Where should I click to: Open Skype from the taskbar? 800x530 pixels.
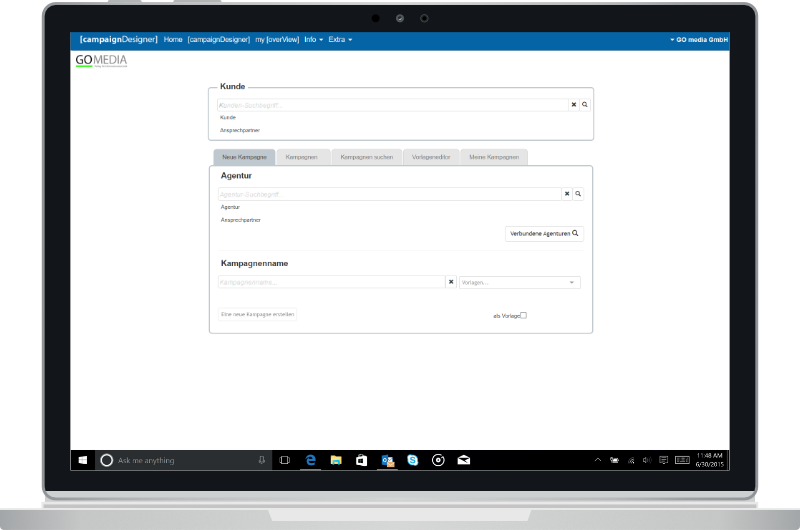click(412, 460)
